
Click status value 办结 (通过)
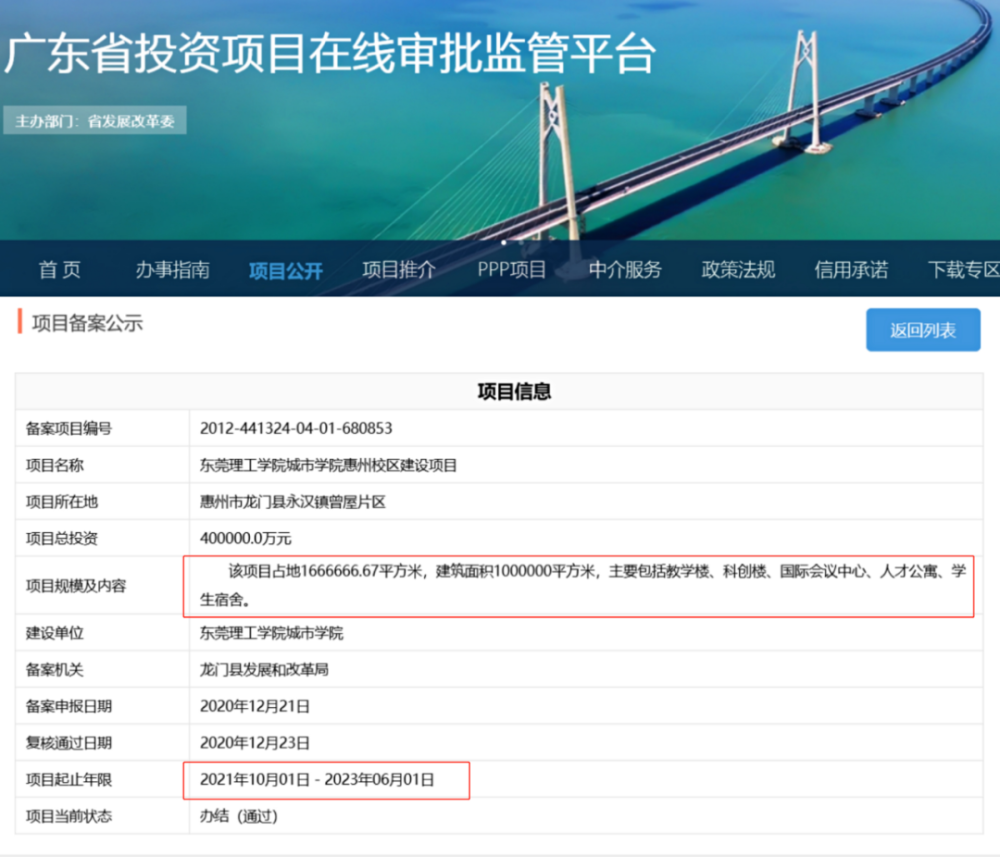(239, 816)
